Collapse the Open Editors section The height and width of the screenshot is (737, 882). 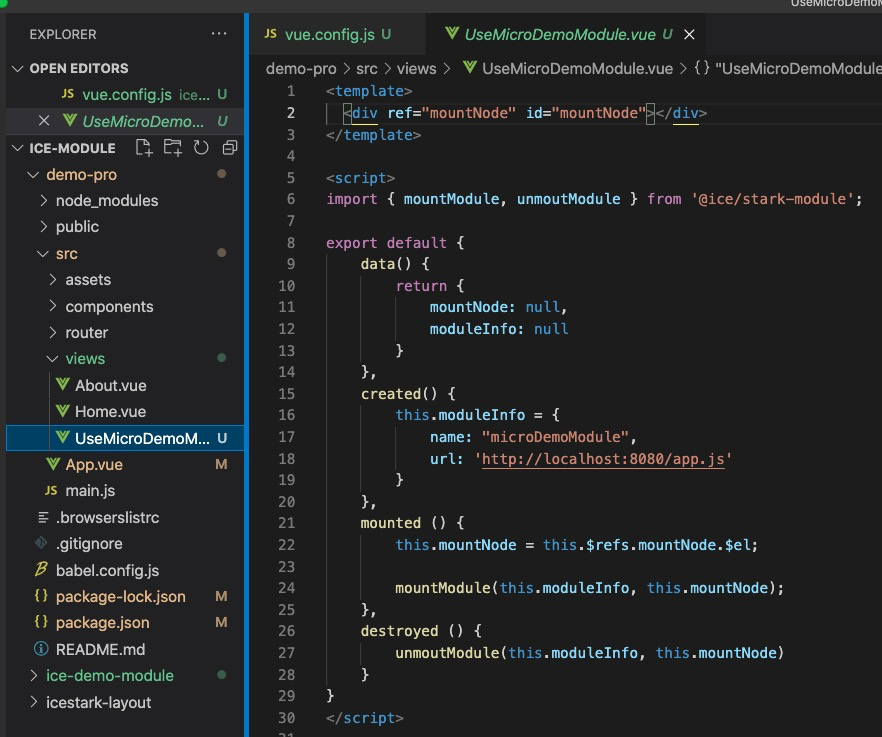(x=17, y=69)
